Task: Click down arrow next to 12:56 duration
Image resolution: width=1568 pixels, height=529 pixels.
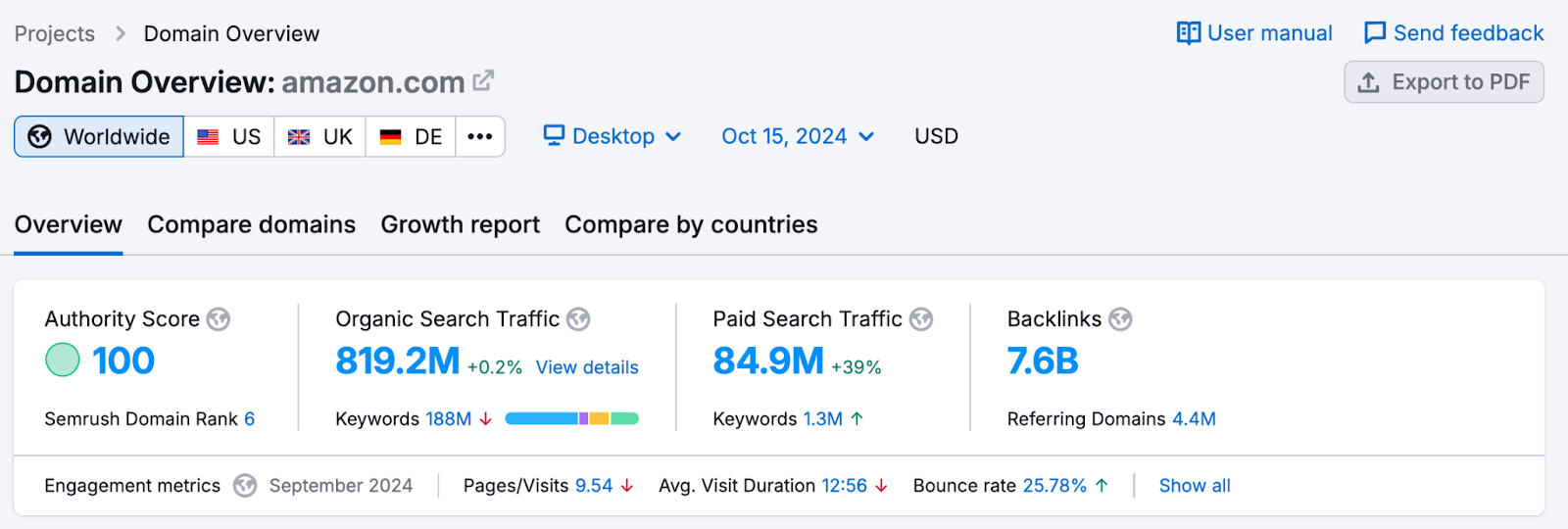Action: click(x=881, y=486)
